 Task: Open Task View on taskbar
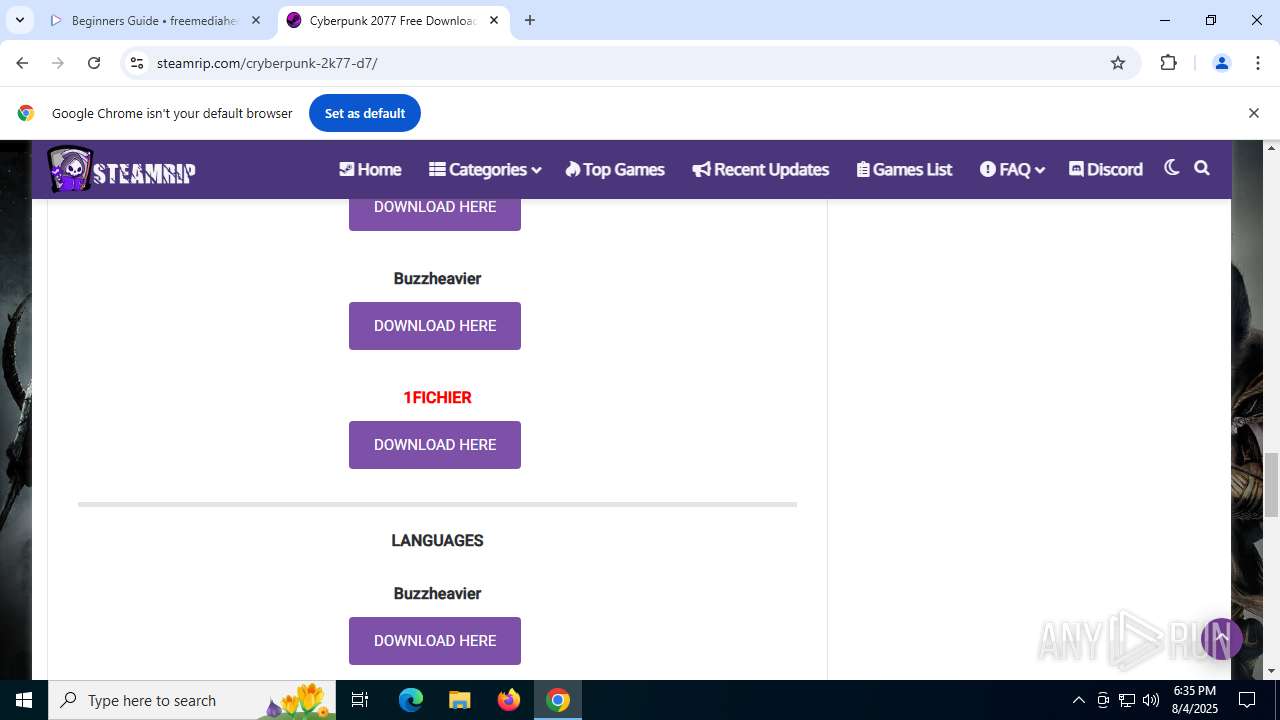[x=361, y=700]
